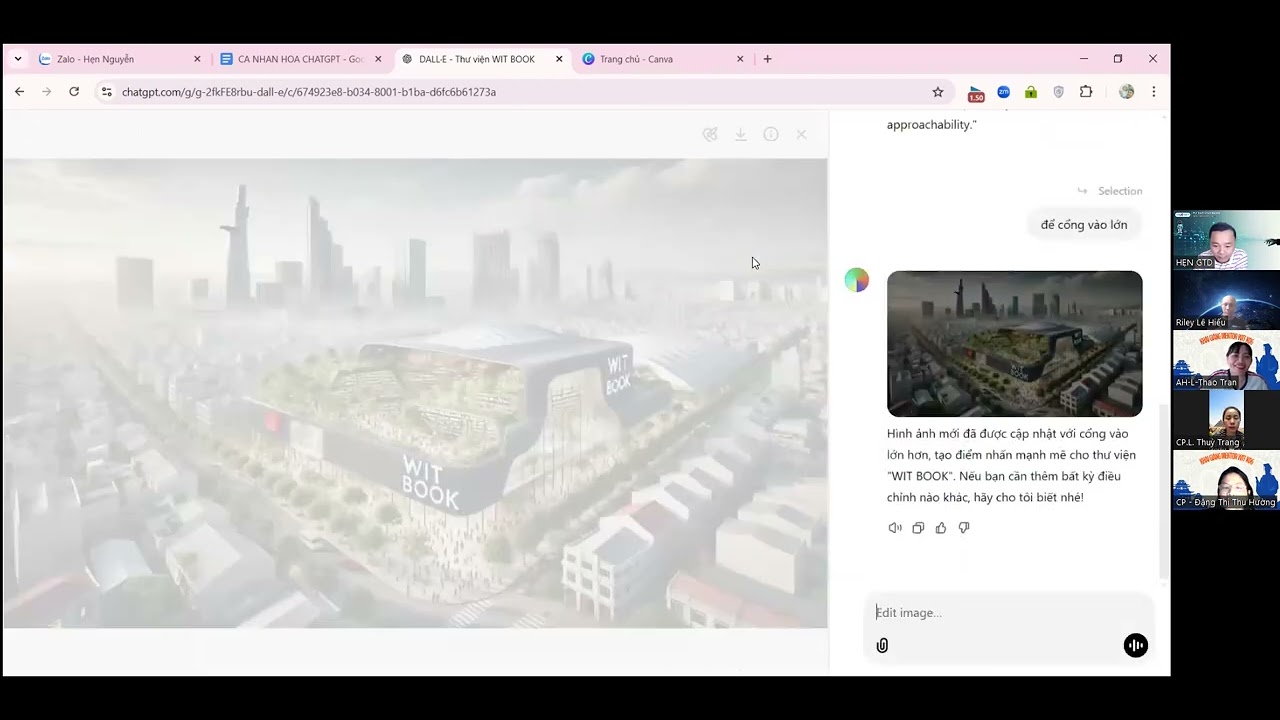1280x720 pixels.
Task: Click the large WIT BOOK building image
Action: pos(415,393)
